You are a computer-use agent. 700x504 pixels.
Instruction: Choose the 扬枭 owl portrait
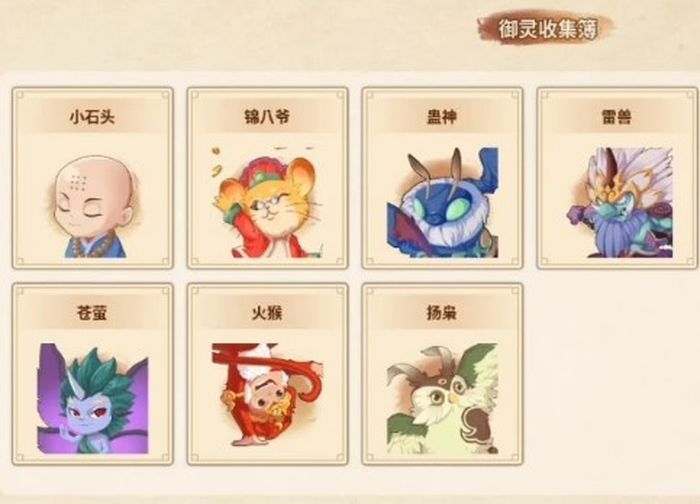pos(442,398)
